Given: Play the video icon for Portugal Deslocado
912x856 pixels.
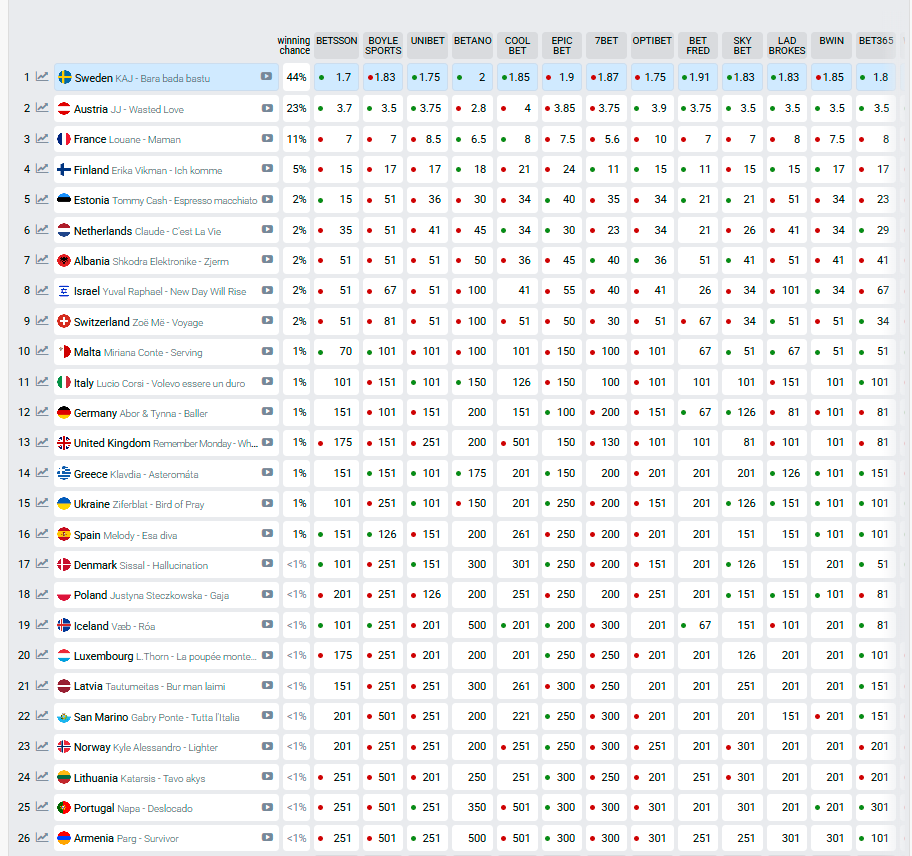Looking at the screenshot, I should pos(267,807).
